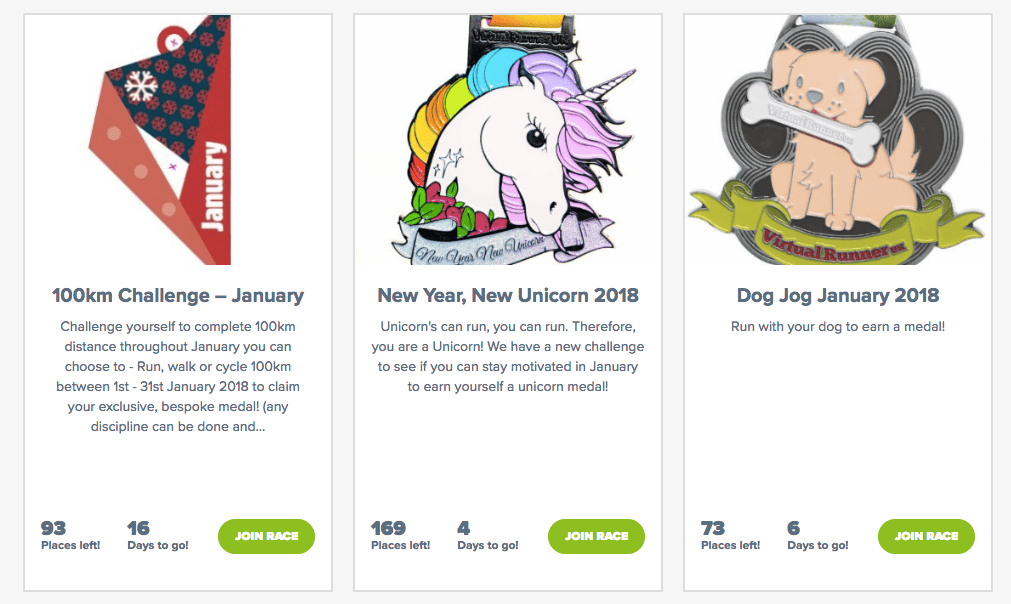The height and width of the screenshot is (604, 1011).
Task: Click the dog bone on paw medal
Action: point(810,122)
